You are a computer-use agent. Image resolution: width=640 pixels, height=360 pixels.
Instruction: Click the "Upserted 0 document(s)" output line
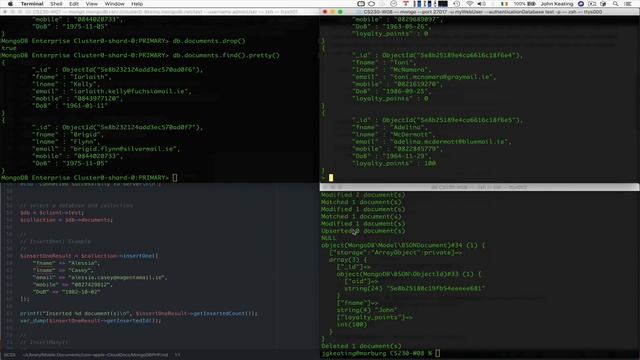pyautogui.click(x=363, y=231)
